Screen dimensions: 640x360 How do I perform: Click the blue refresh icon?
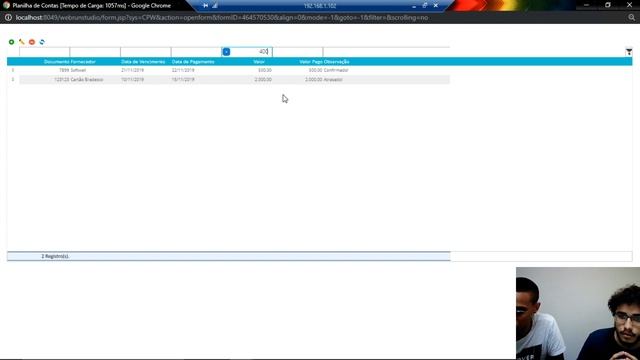point(42,42)
